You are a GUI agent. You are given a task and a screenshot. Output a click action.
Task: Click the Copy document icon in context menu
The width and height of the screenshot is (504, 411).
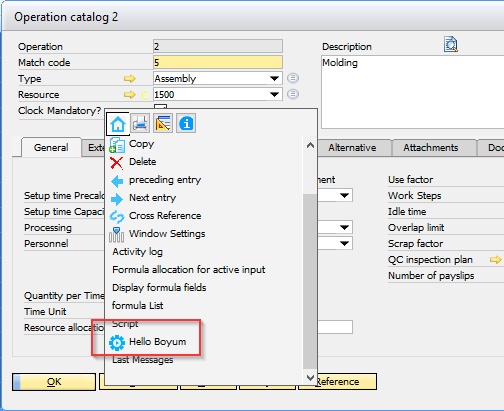(117, 145)
